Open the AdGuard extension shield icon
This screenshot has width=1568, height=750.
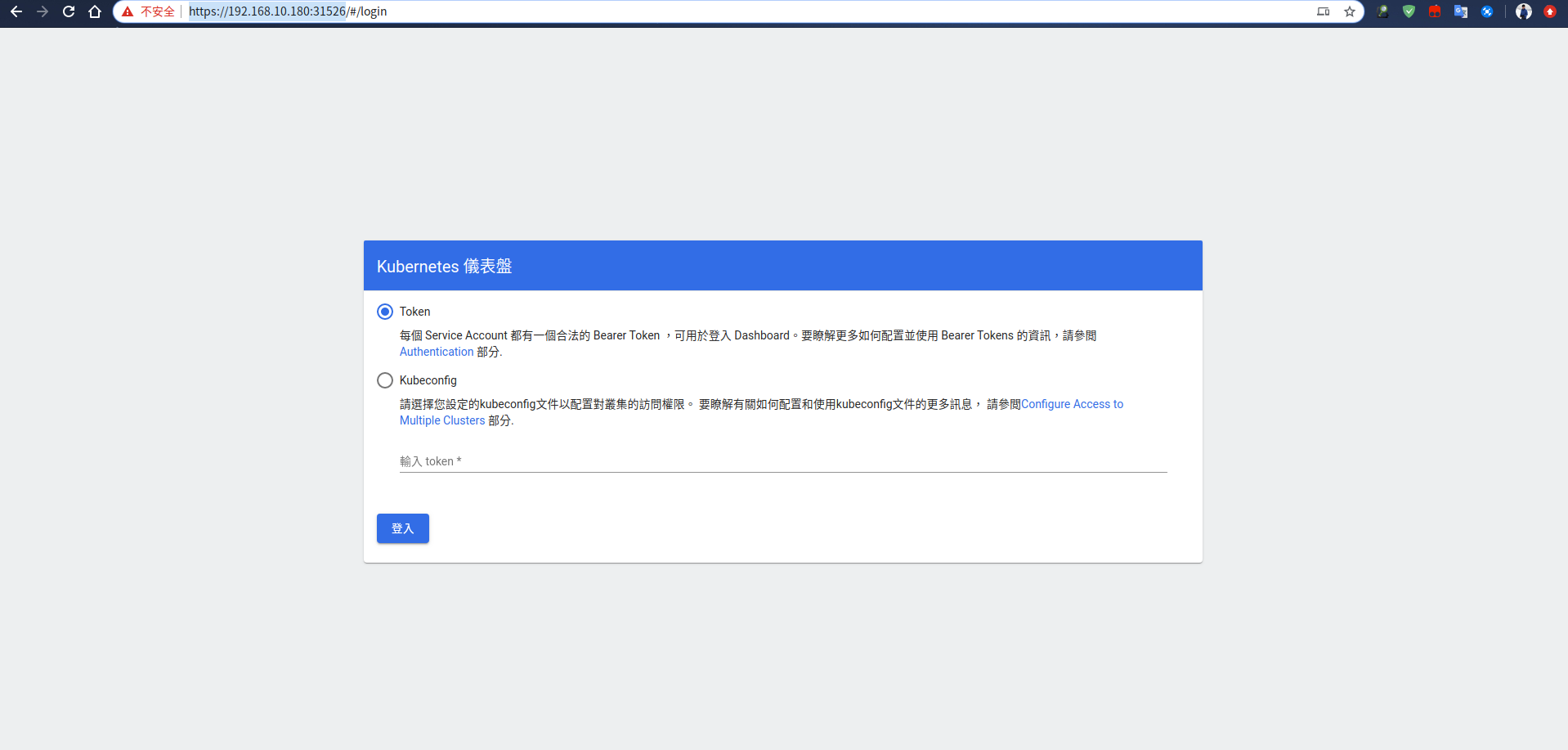click(x=1408, y=11)
